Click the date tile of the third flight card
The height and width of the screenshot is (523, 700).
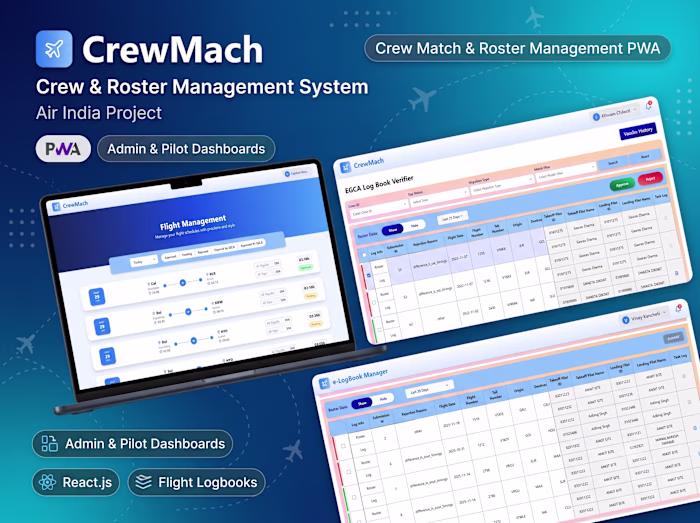coord(108,357)
